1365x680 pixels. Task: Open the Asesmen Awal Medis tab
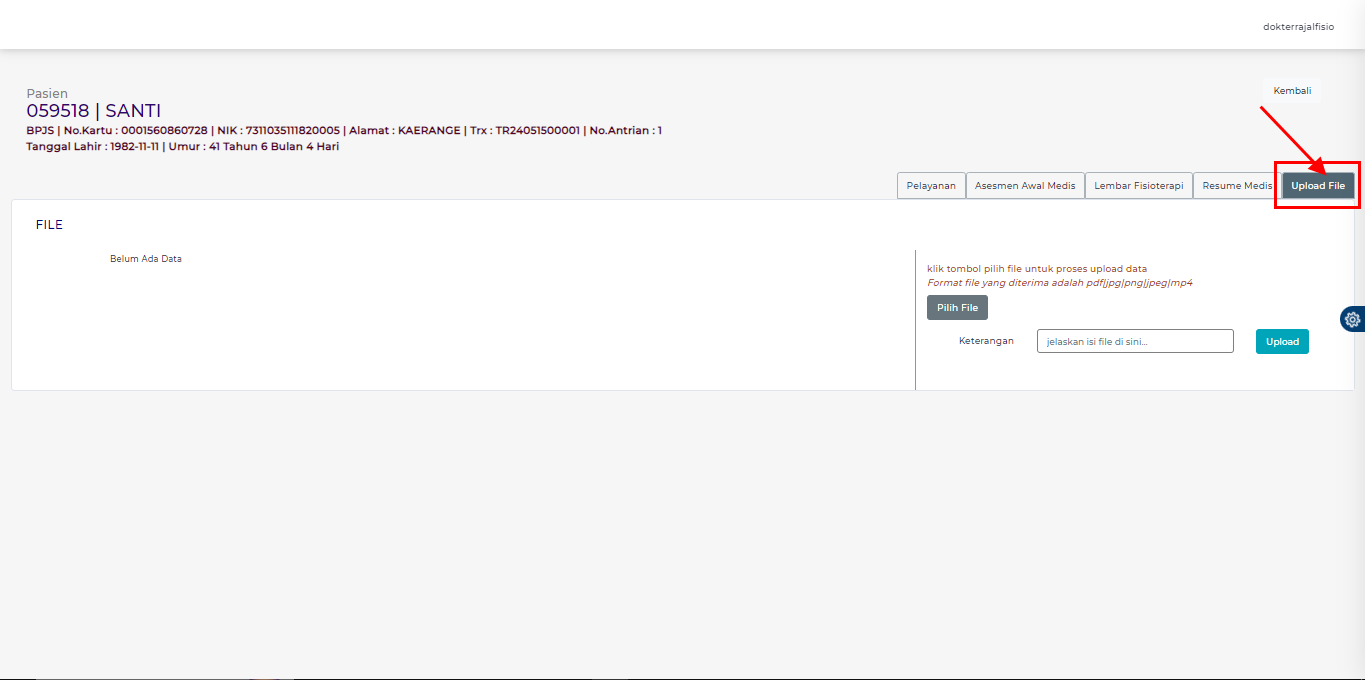coord(1024,186)
